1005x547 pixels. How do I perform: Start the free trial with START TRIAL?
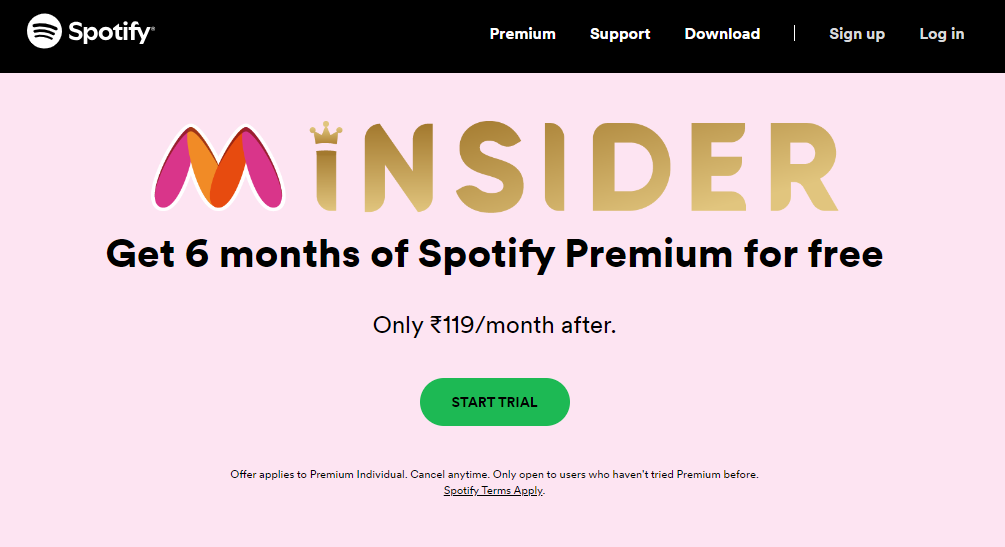(495, 402)
